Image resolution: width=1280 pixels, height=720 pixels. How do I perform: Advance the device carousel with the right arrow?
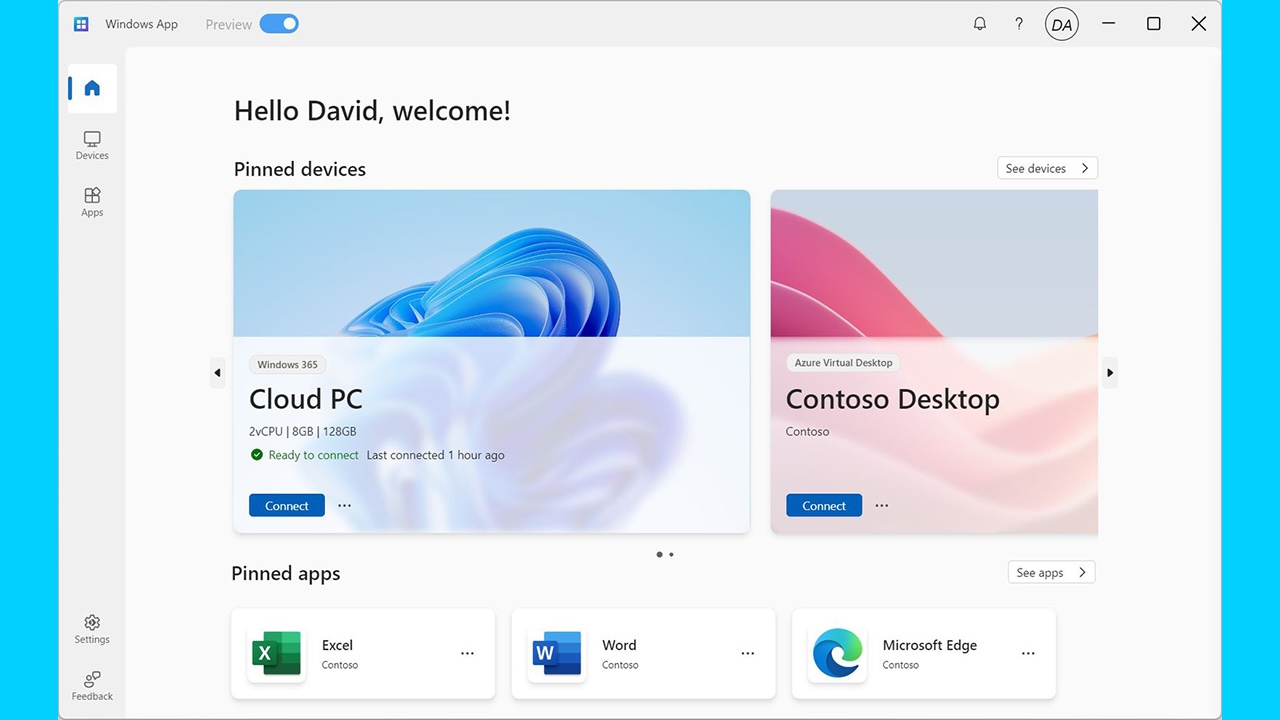(x=1110, y=372)
